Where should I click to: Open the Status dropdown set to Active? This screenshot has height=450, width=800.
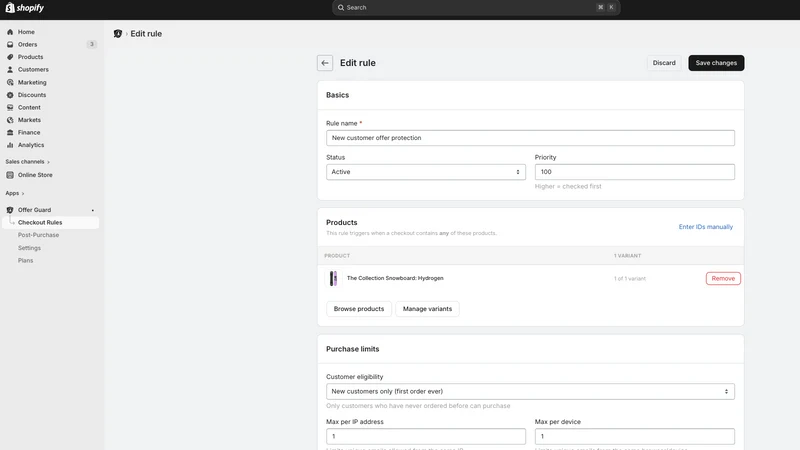426,172
